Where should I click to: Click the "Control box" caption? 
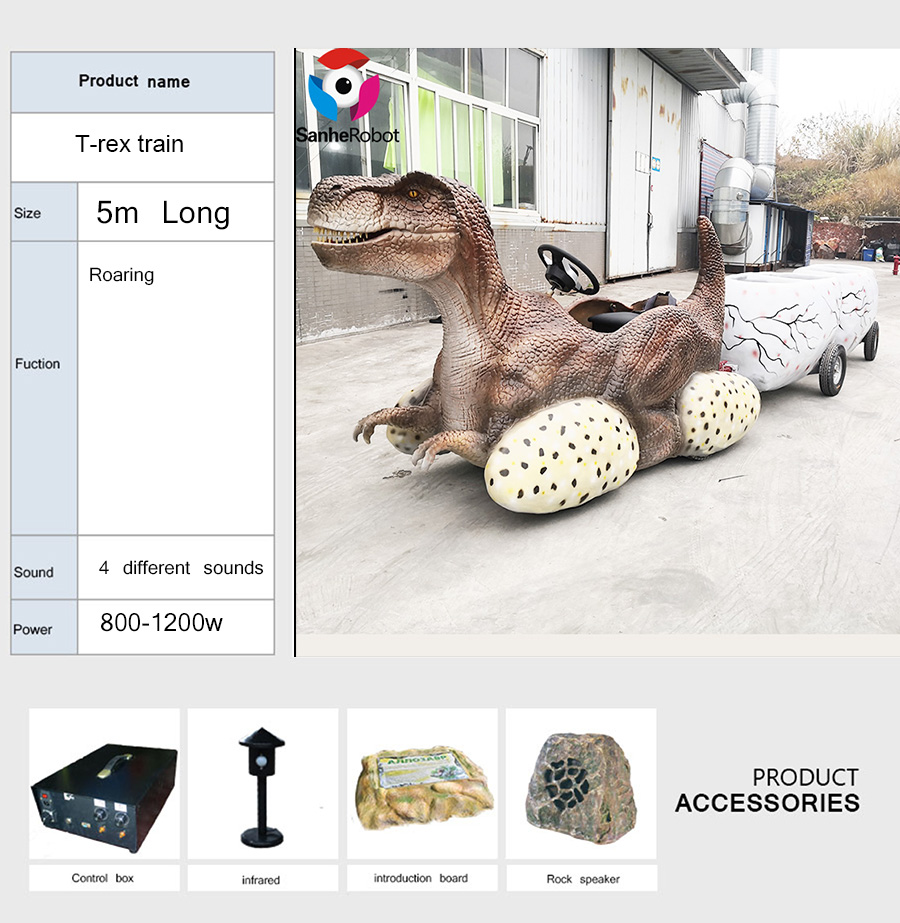pyautogui.click(x=102, y=878)
